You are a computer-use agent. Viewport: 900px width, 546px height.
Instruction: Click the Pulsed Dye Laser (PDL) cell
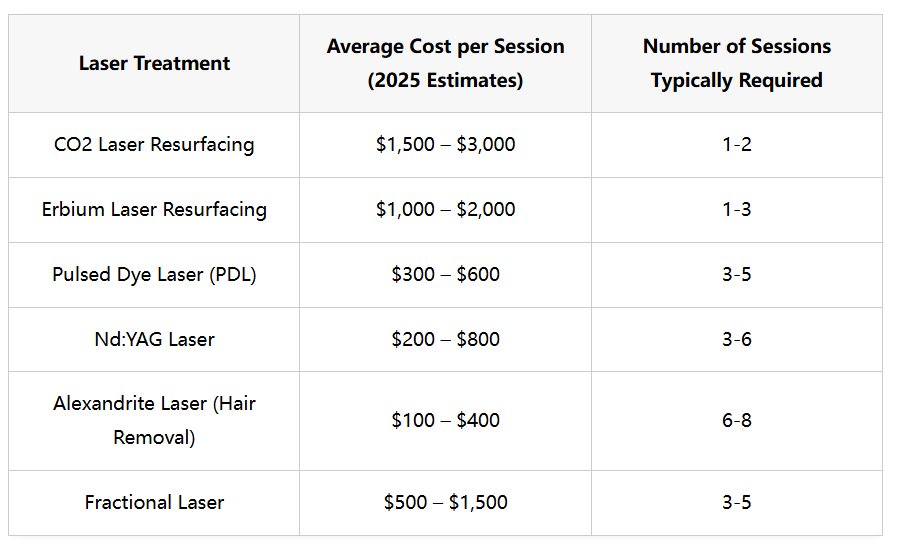coord(154,274)
